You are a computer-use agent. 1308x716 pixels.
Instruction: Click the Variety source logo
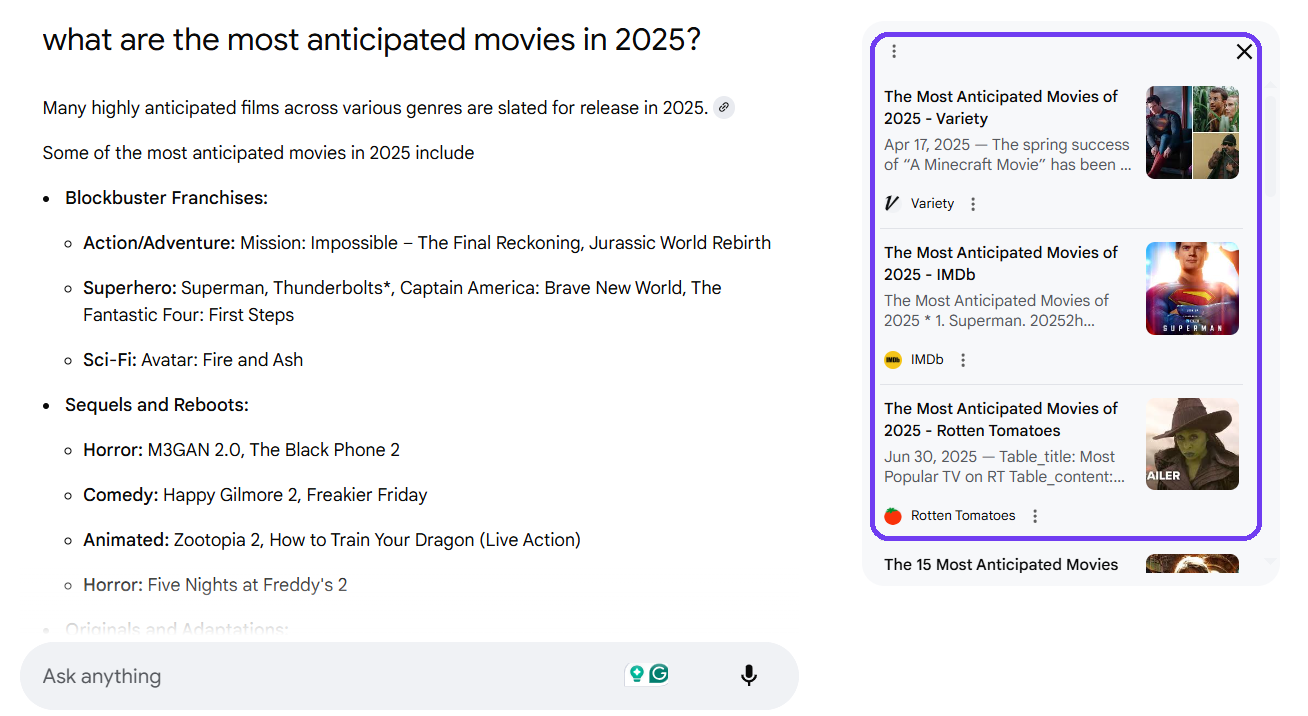coord(893,204)
